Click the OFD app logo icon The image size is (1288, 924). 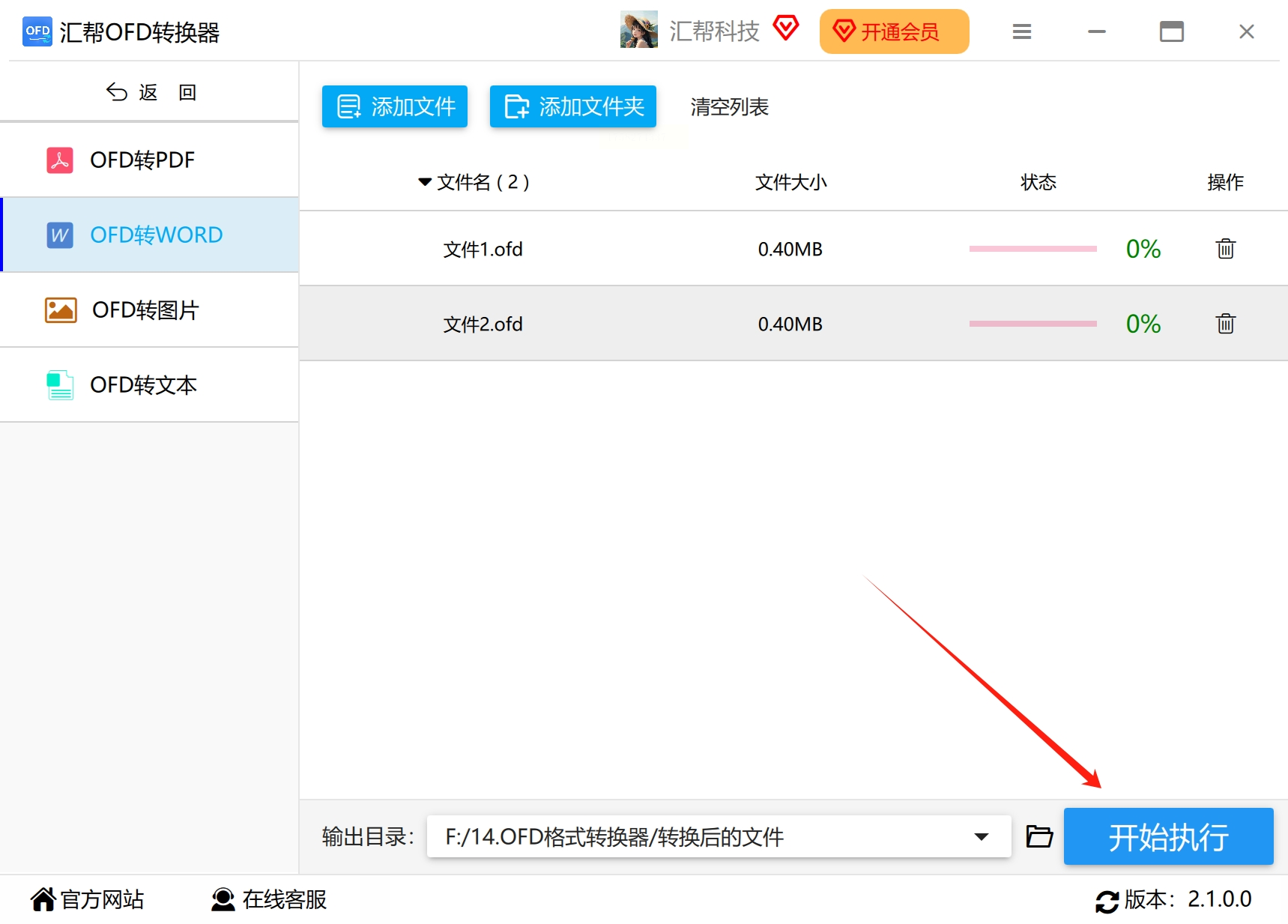37,31
